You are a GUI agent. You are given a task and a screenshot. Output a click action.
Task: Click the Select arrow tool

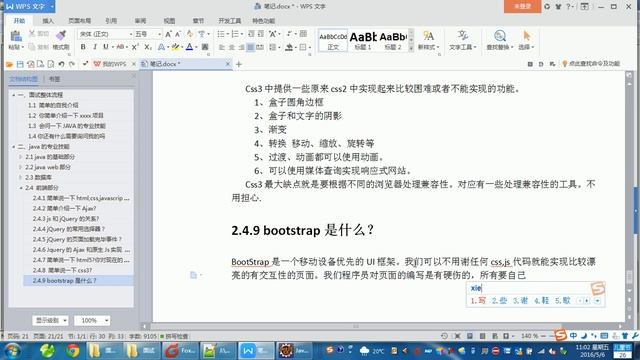coord(526,40)
